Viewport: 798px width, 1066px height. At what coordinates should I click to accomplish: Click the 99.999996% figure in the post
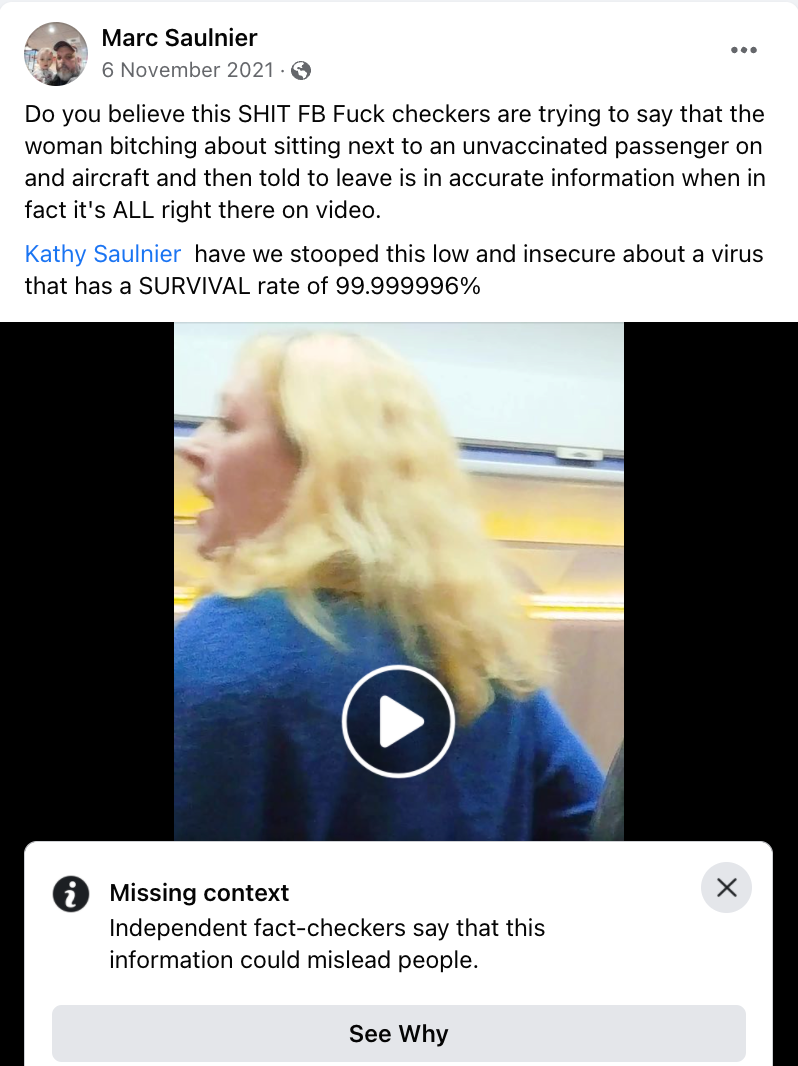tap(408, 286)
